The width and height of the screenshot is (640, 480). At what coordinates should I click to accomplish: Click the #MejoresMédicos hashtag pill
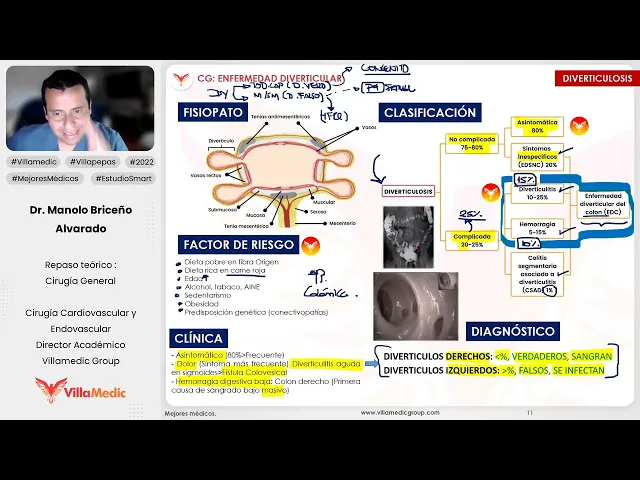tap(45, 178)
